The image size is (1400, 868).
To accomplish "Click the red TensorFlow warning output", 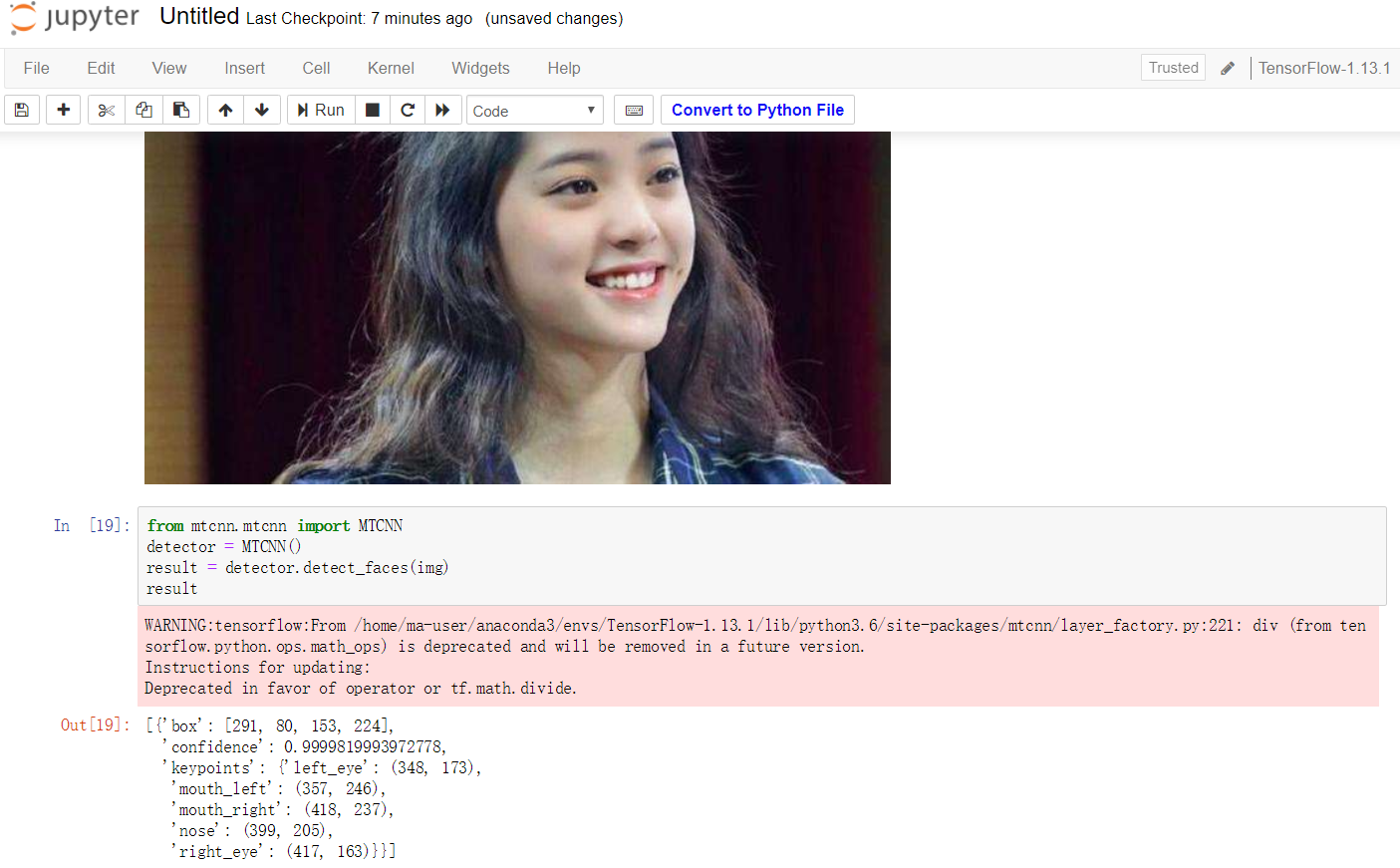I will [758, 656].
